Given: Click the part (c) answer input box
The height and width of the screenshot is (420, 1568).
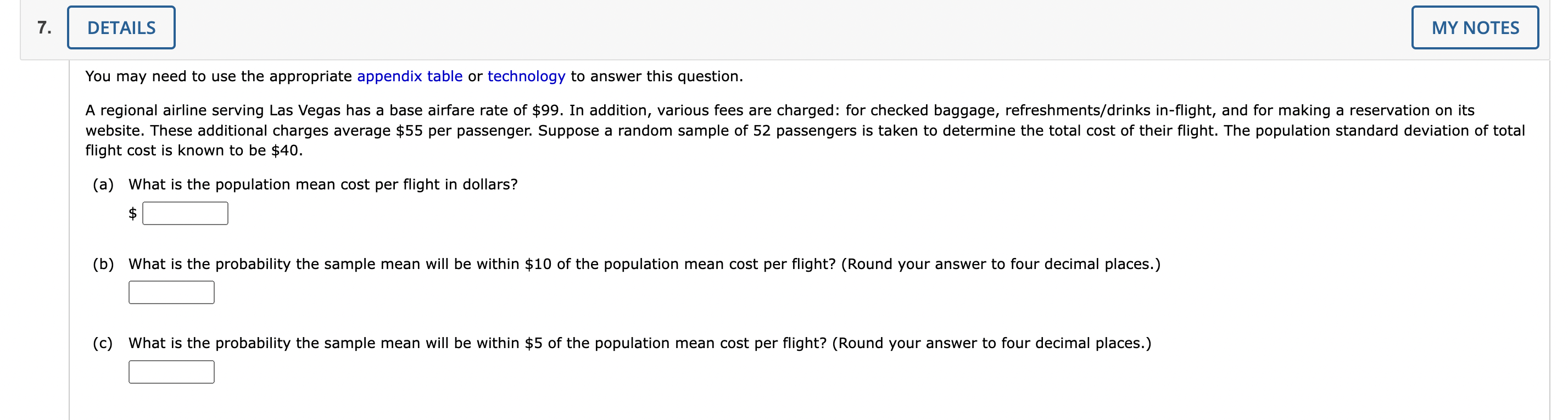Looking at the screenshot, I should coord(171,371).
